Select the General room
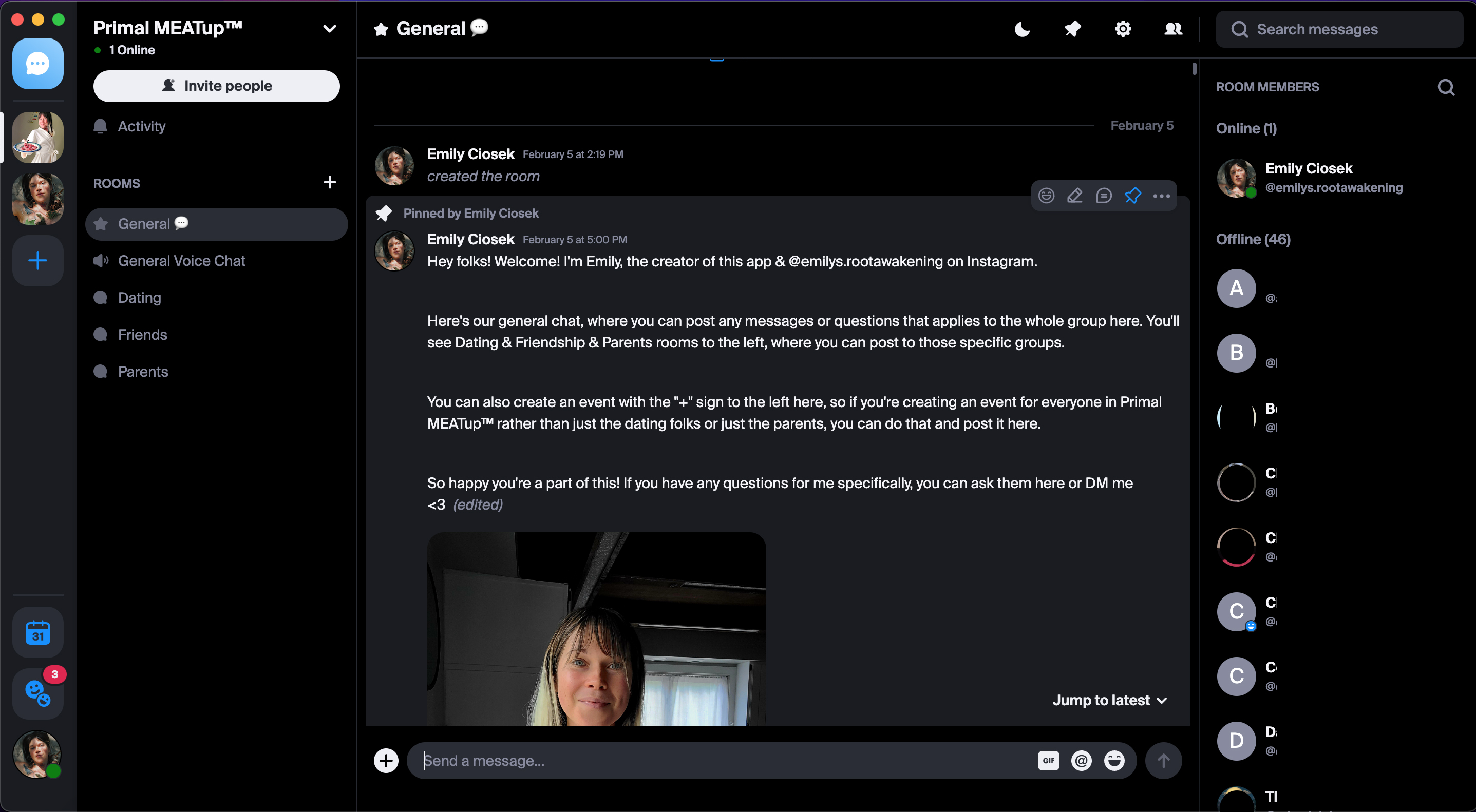This screenshot has width=1476, height=812. point(217,224)
